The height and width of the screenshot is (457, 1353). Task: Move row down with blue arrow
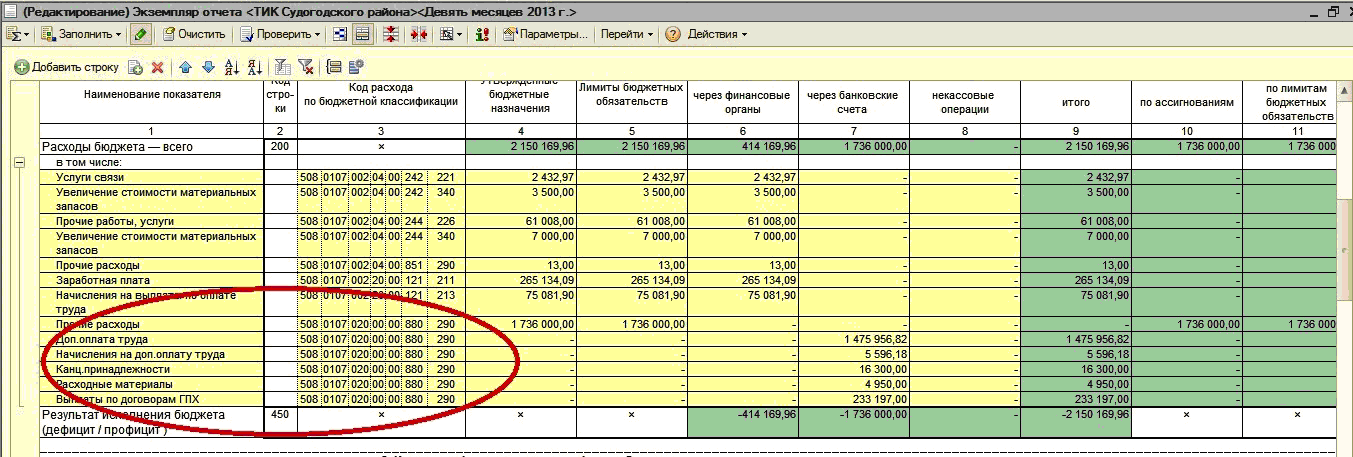pos(208,67)
